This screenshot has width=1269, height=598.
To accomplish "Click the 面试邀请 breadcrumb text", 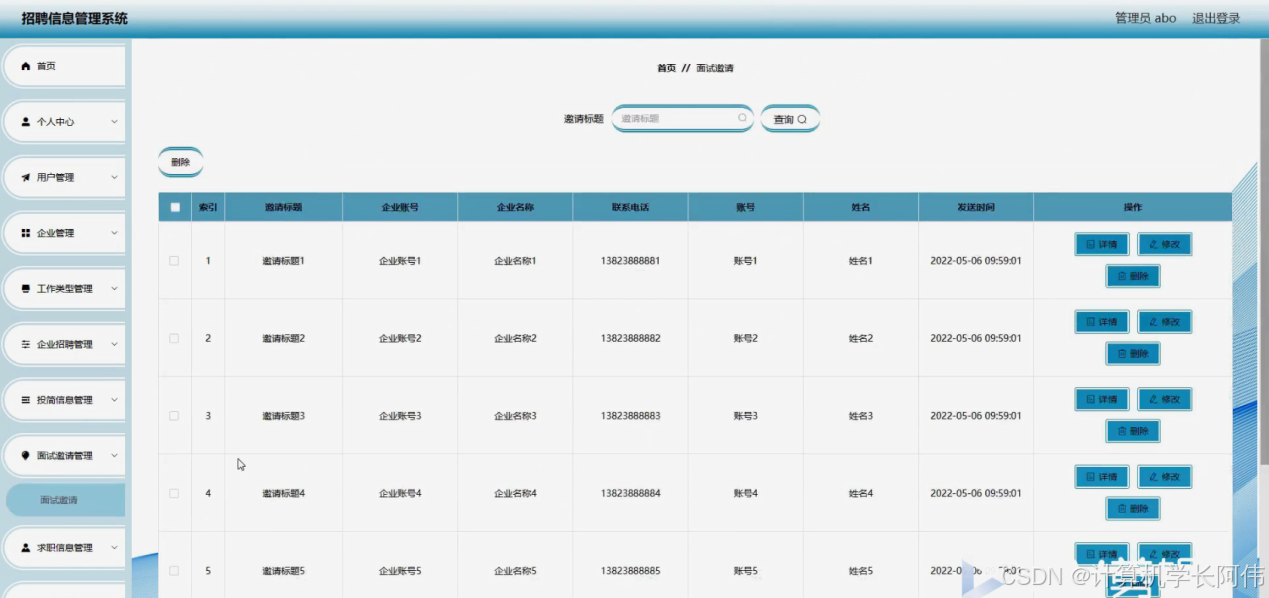I will pyautogui.click(x=715, y=68).
